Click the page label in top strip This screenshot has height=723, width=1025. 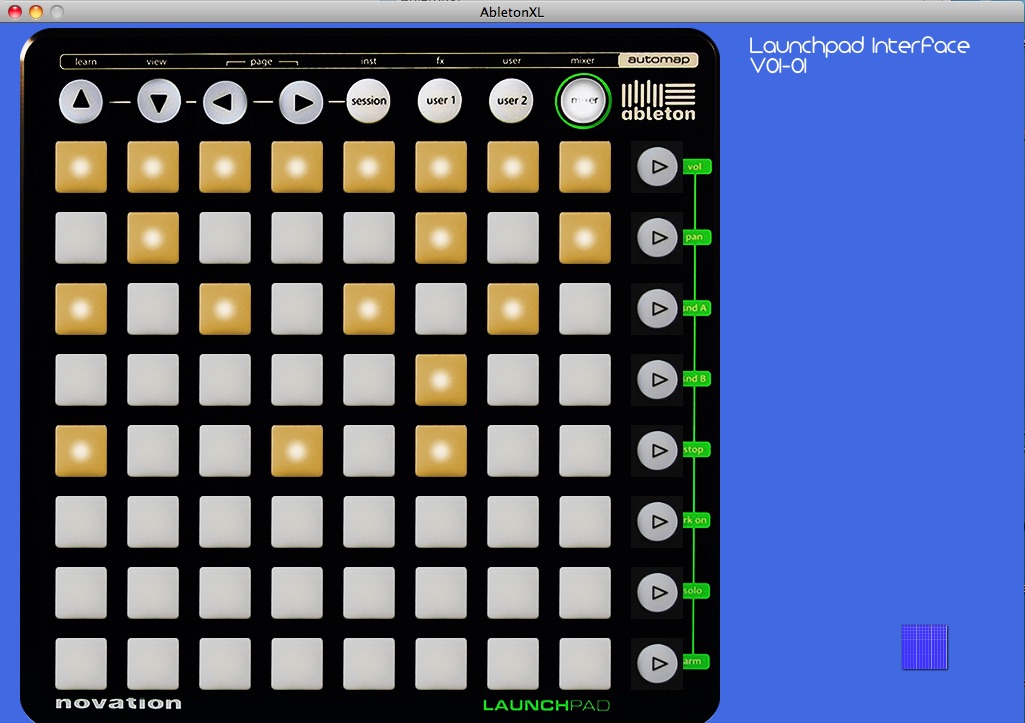(261, 61)
